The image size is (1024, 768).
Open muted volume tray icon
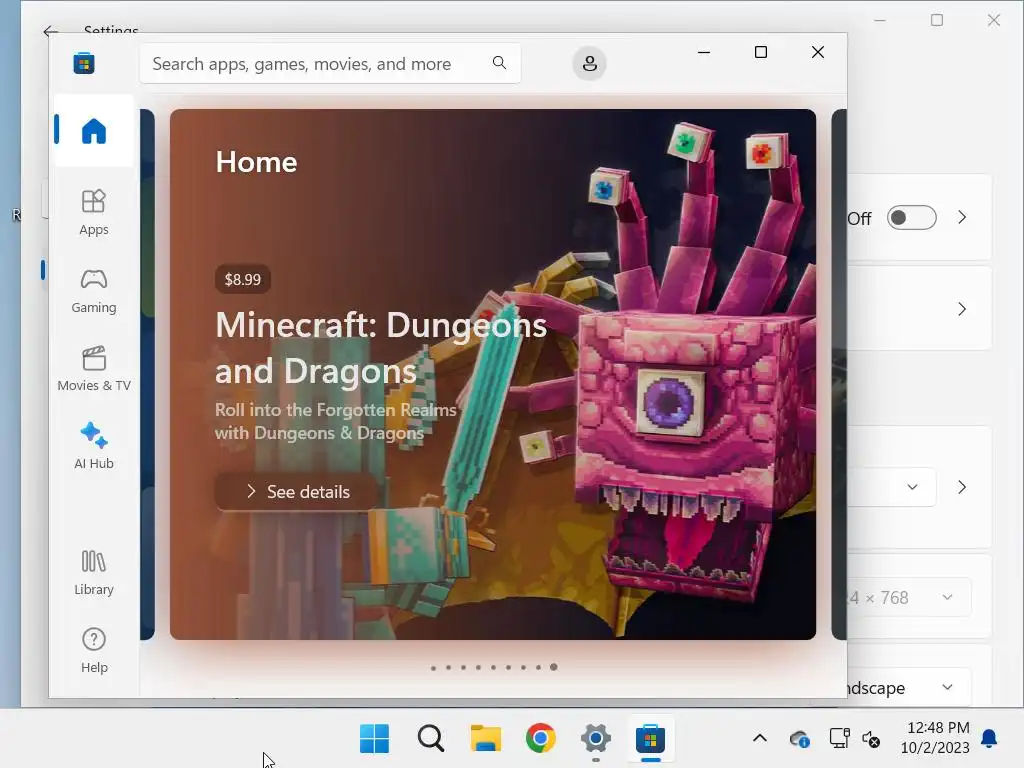point(871,739)
